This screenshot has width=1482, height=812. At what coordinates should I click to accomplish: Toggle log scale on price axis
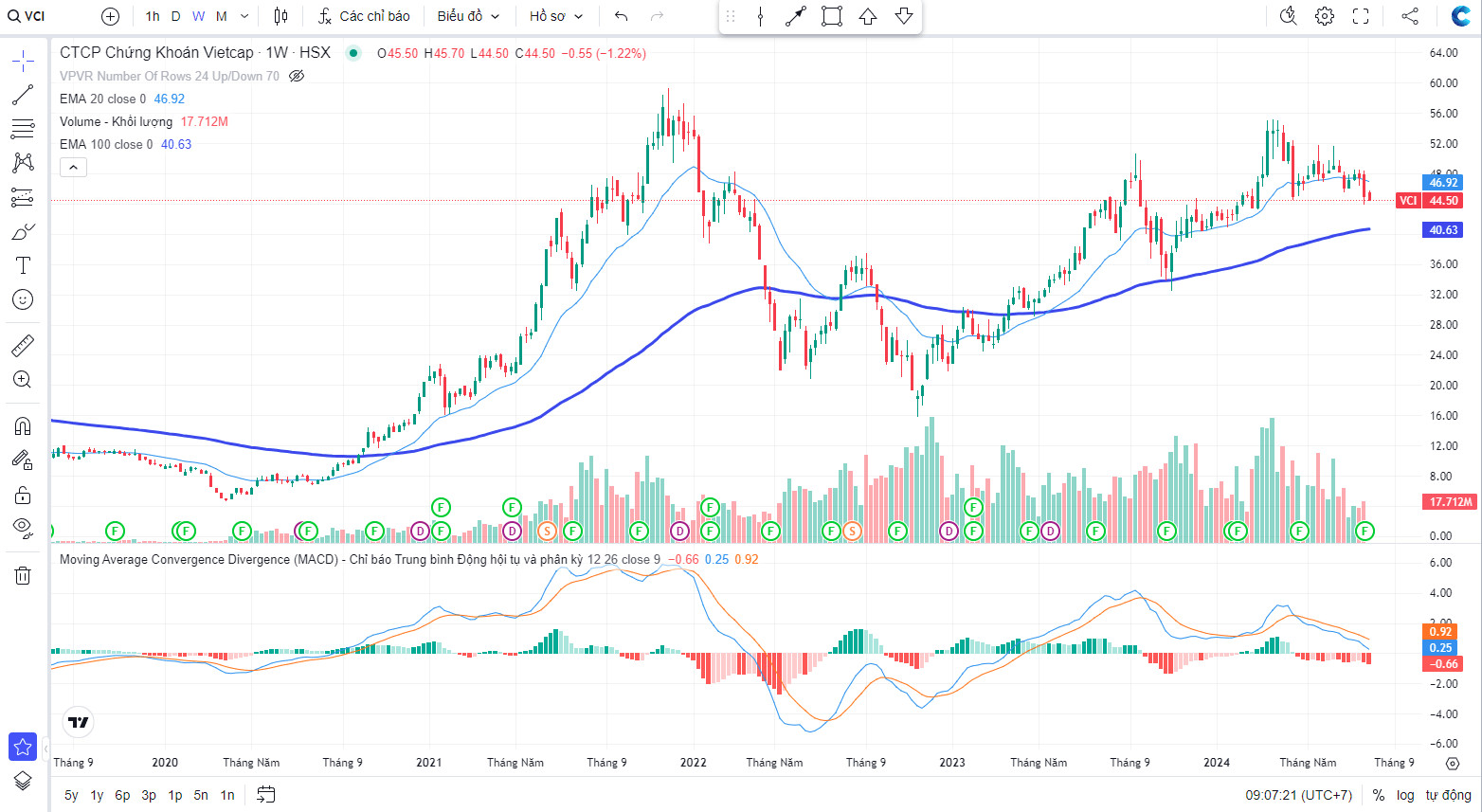pos(1405,795)
